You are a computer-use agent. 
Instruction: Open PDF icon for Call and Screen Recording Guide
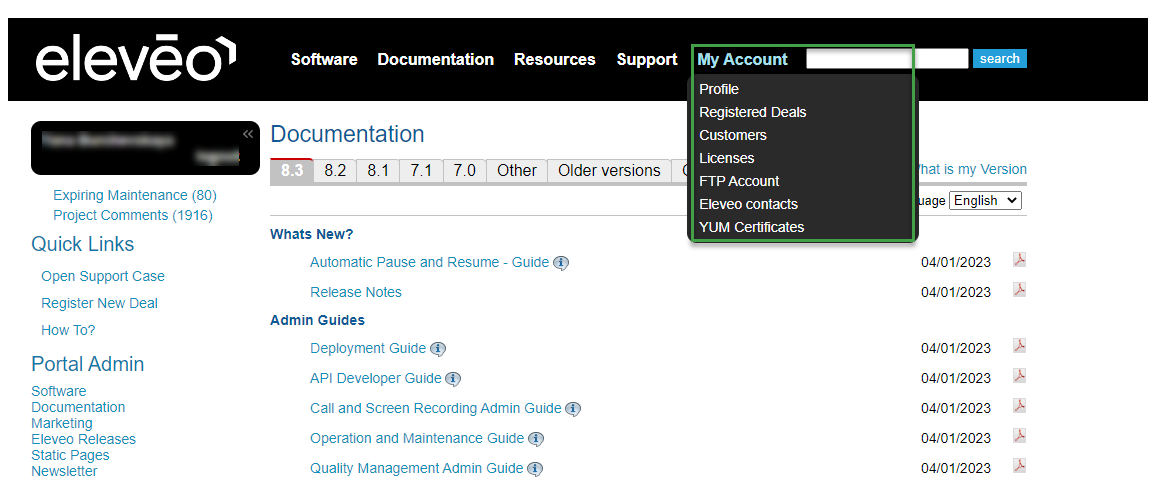1019,406
